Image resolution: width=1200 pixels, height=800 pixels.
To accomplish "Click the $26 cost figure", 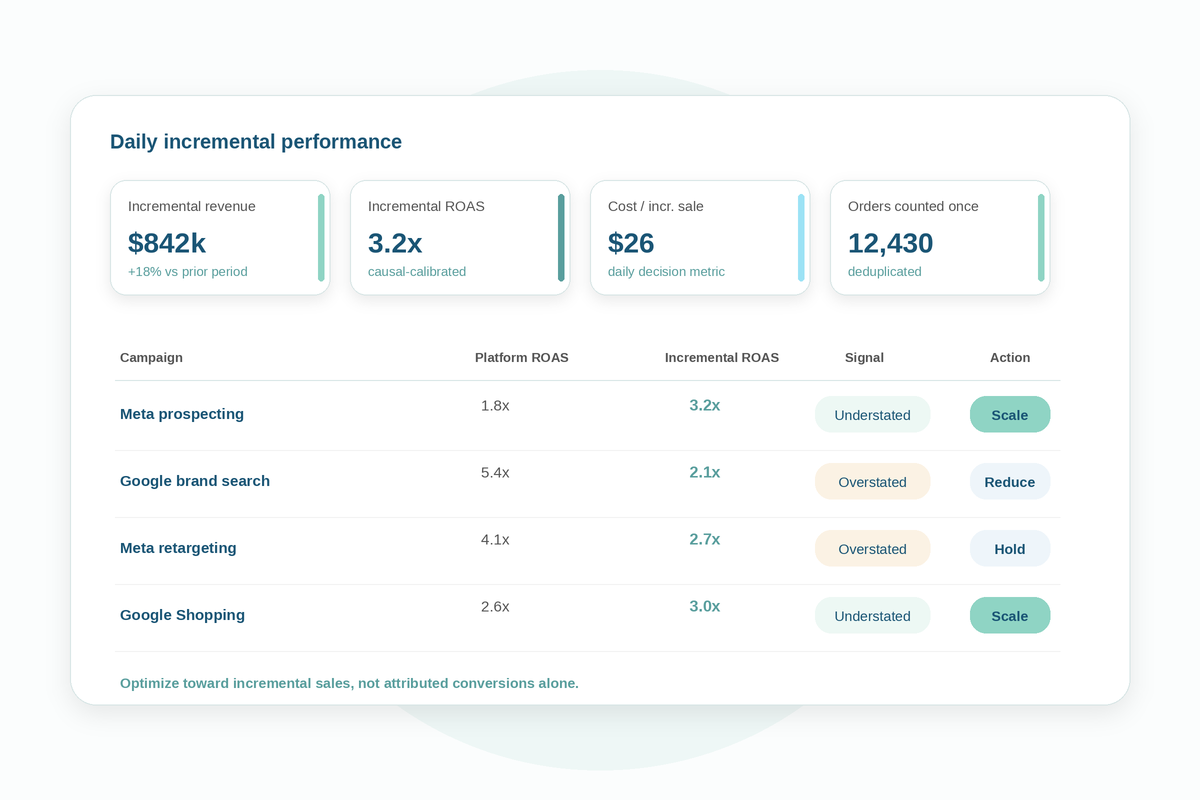I will tap(631, 243).
